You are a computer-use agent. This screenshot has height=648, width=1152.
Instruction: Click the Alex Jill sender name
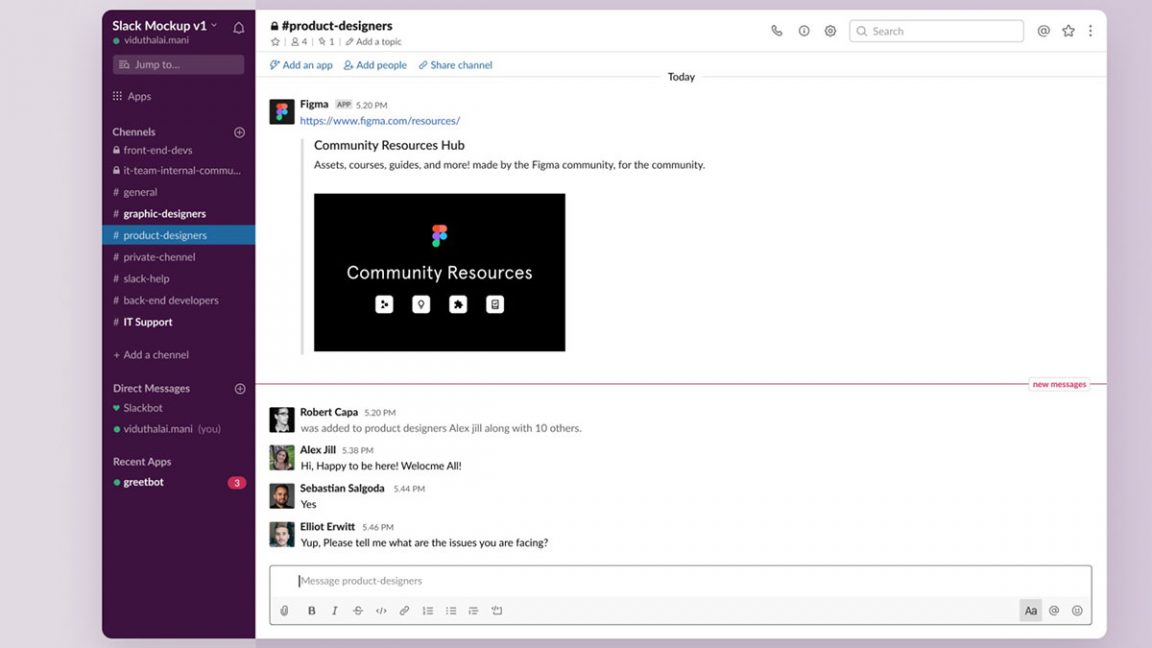[x=317, y=450]
